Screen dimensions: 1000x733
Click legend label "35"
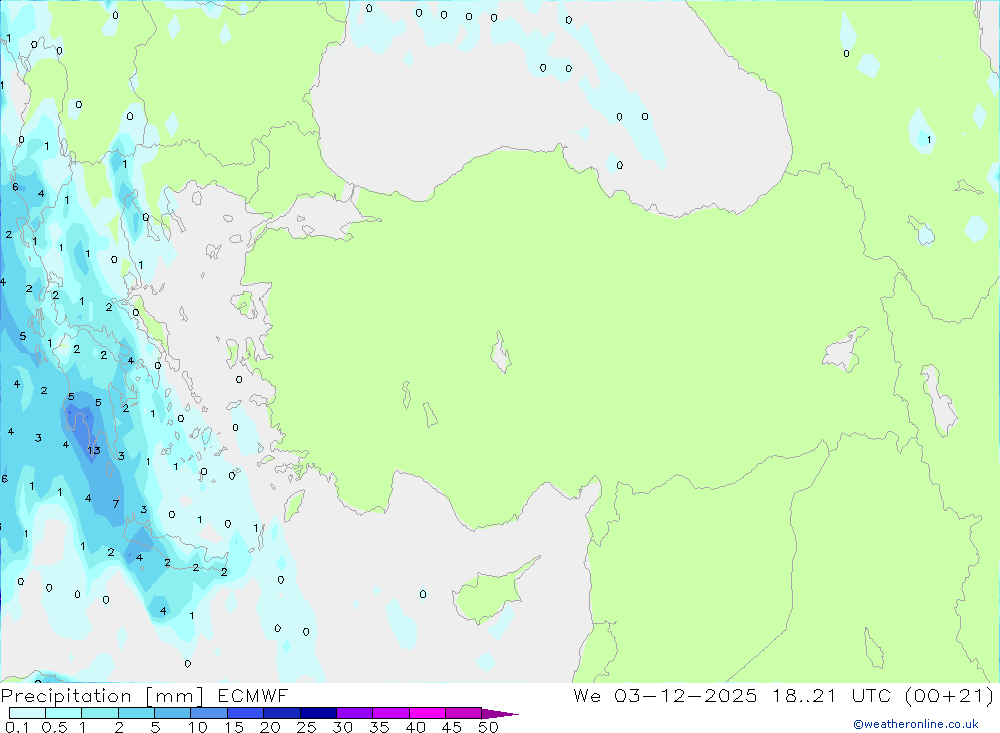[x=379, y=727]
